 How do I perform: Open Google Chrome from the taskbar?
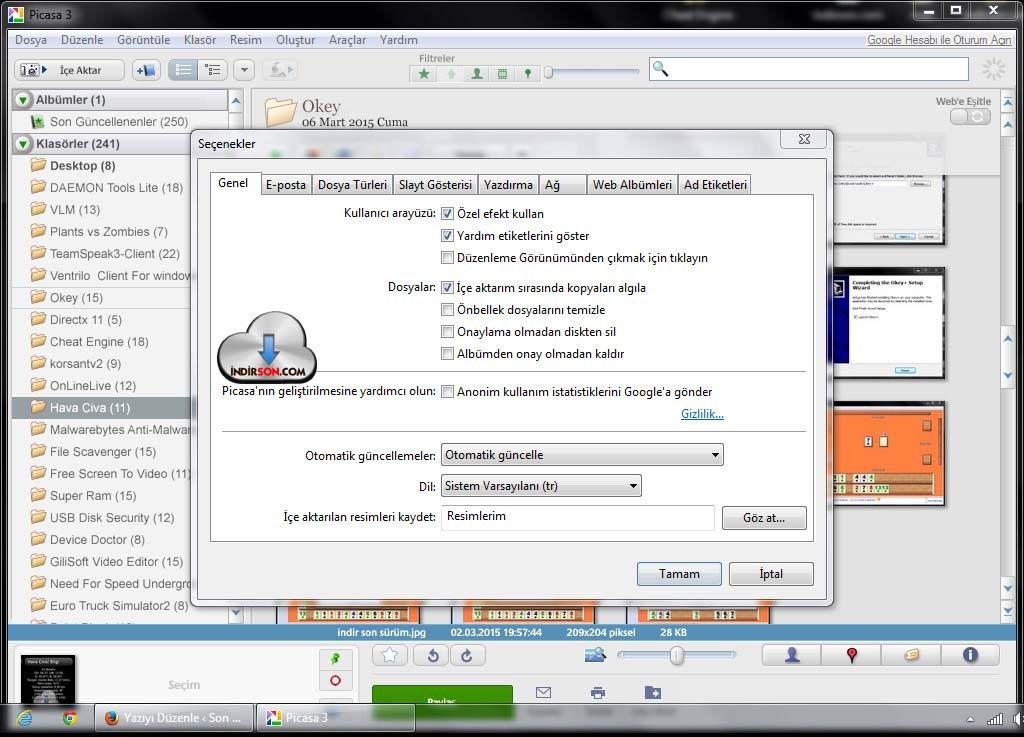pyautogui.click(x=70, y=718)
